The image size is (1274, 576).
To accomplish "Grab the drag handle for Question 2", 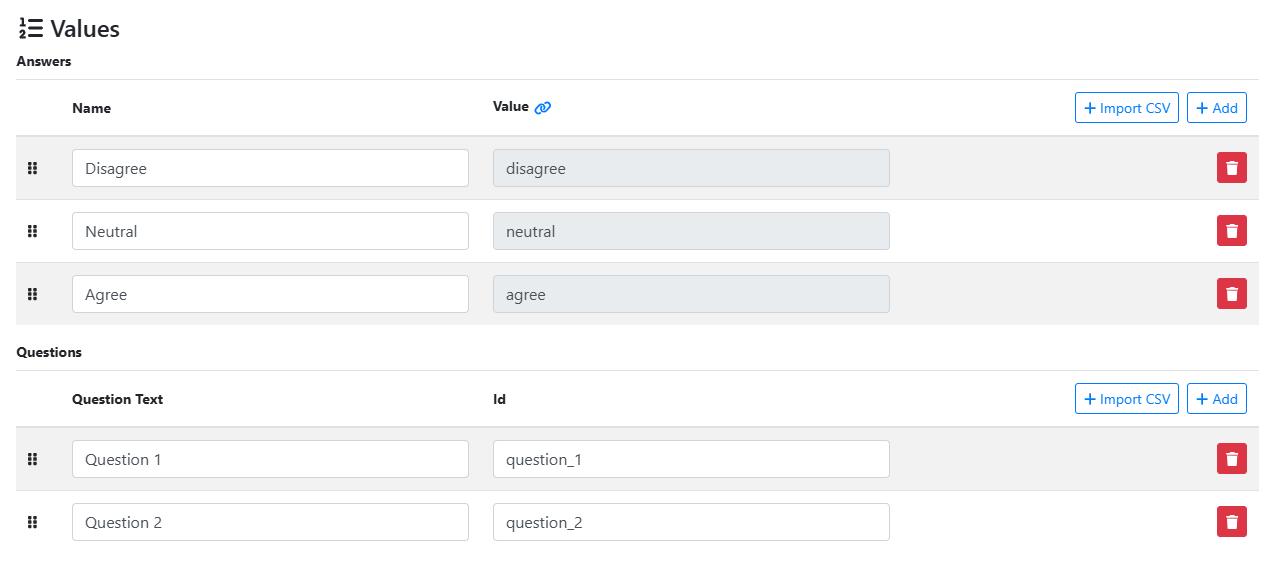I will pyautogui.click(x=32, y=522).
